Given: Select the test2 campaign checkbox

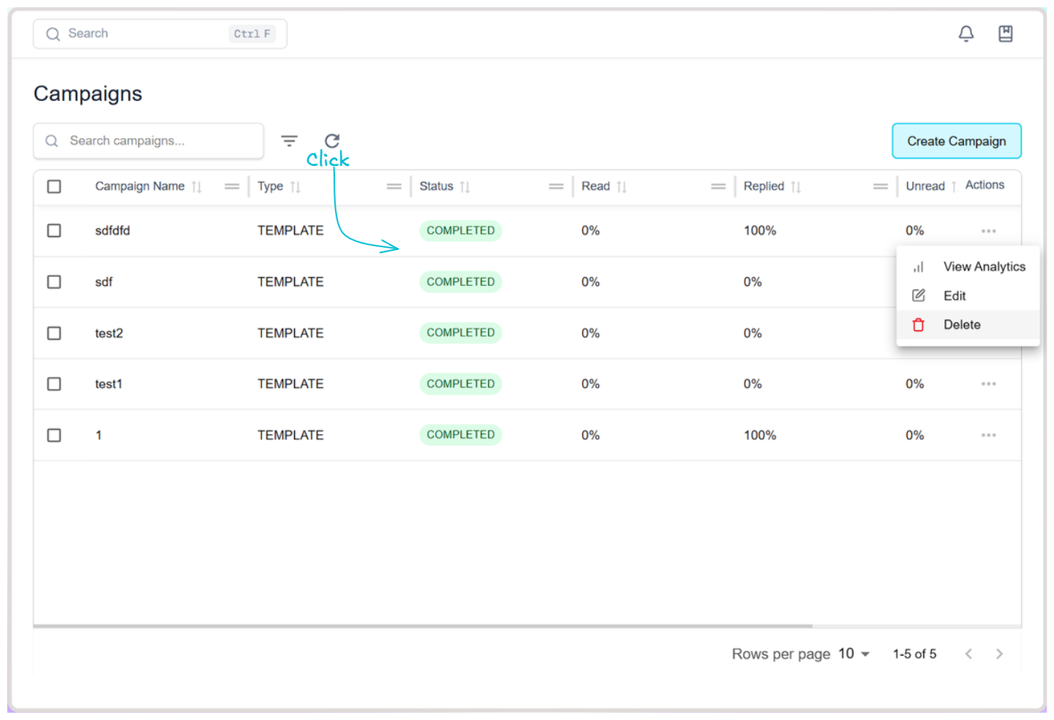Looking at the screenshot, I should [54, 333].
